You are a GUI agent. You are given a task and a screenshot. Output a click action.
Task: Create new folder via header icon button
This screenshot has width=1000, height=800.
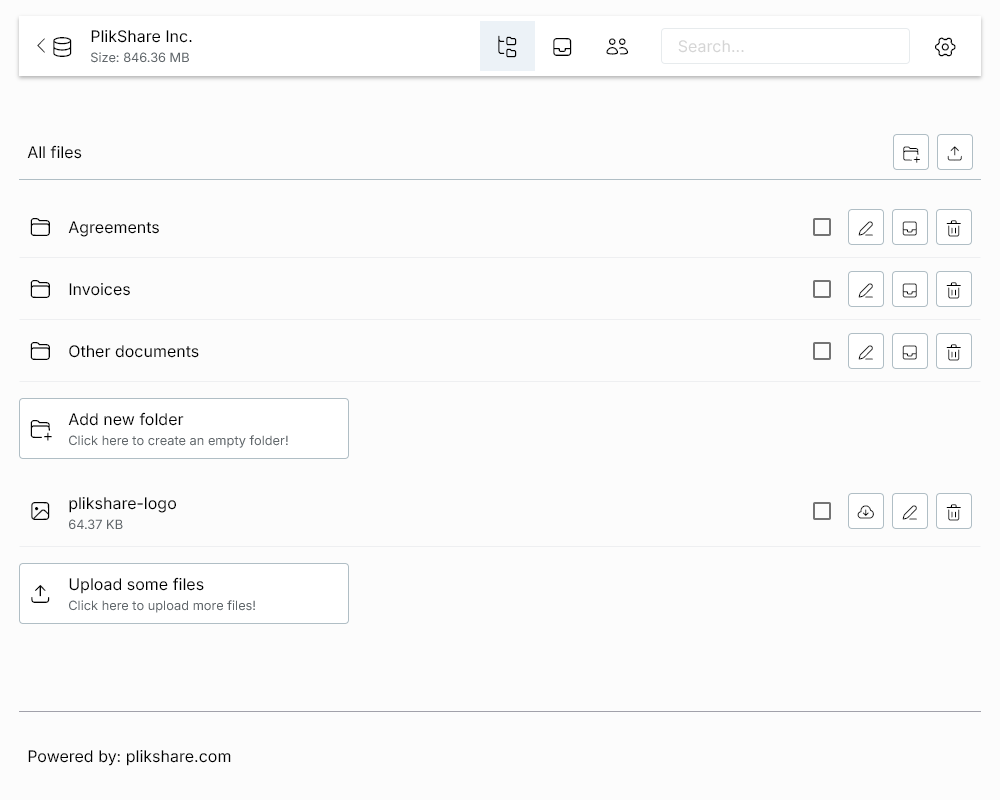[x=911, y=152]
